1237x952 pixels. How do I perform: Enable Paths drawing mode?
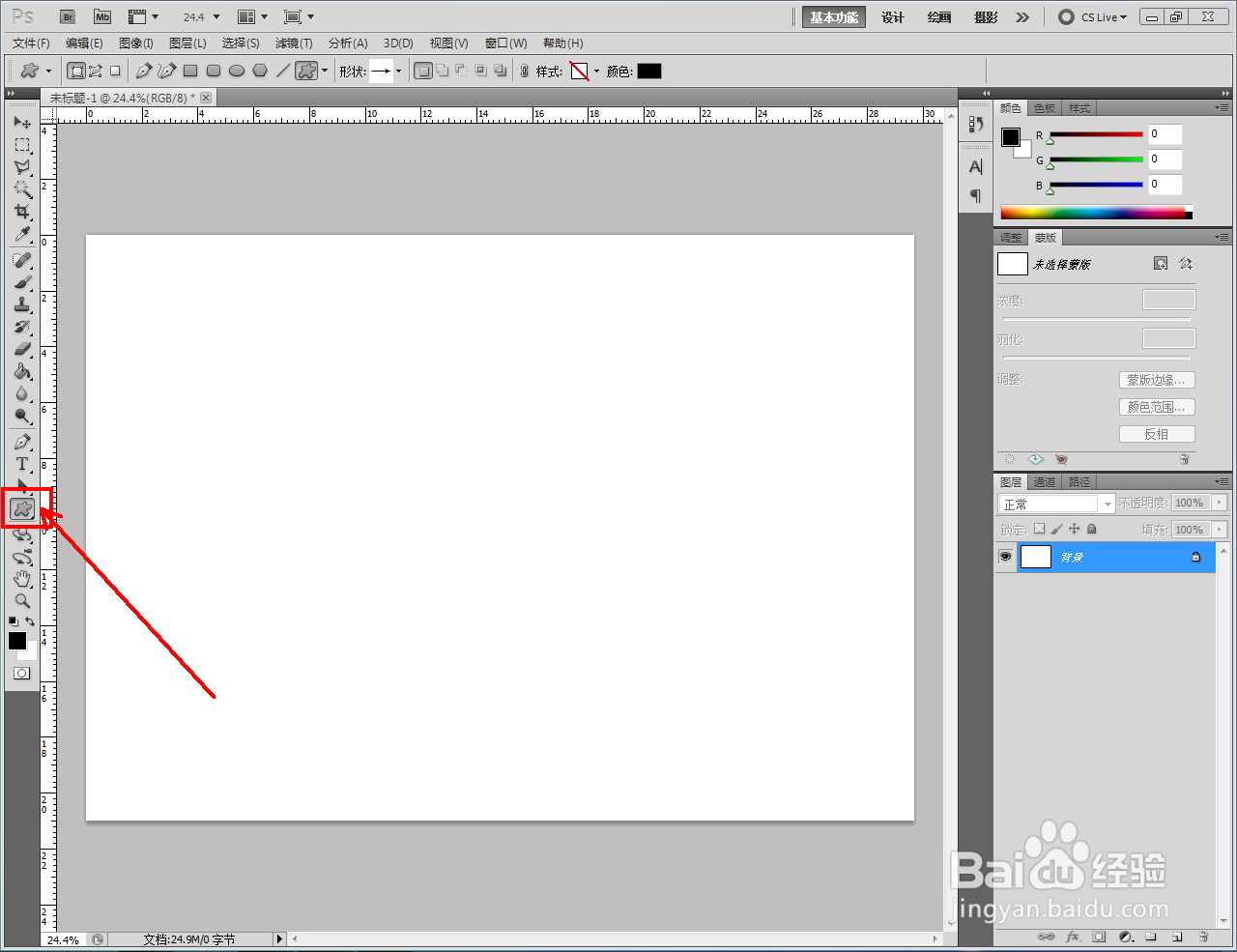pos(96,71)
